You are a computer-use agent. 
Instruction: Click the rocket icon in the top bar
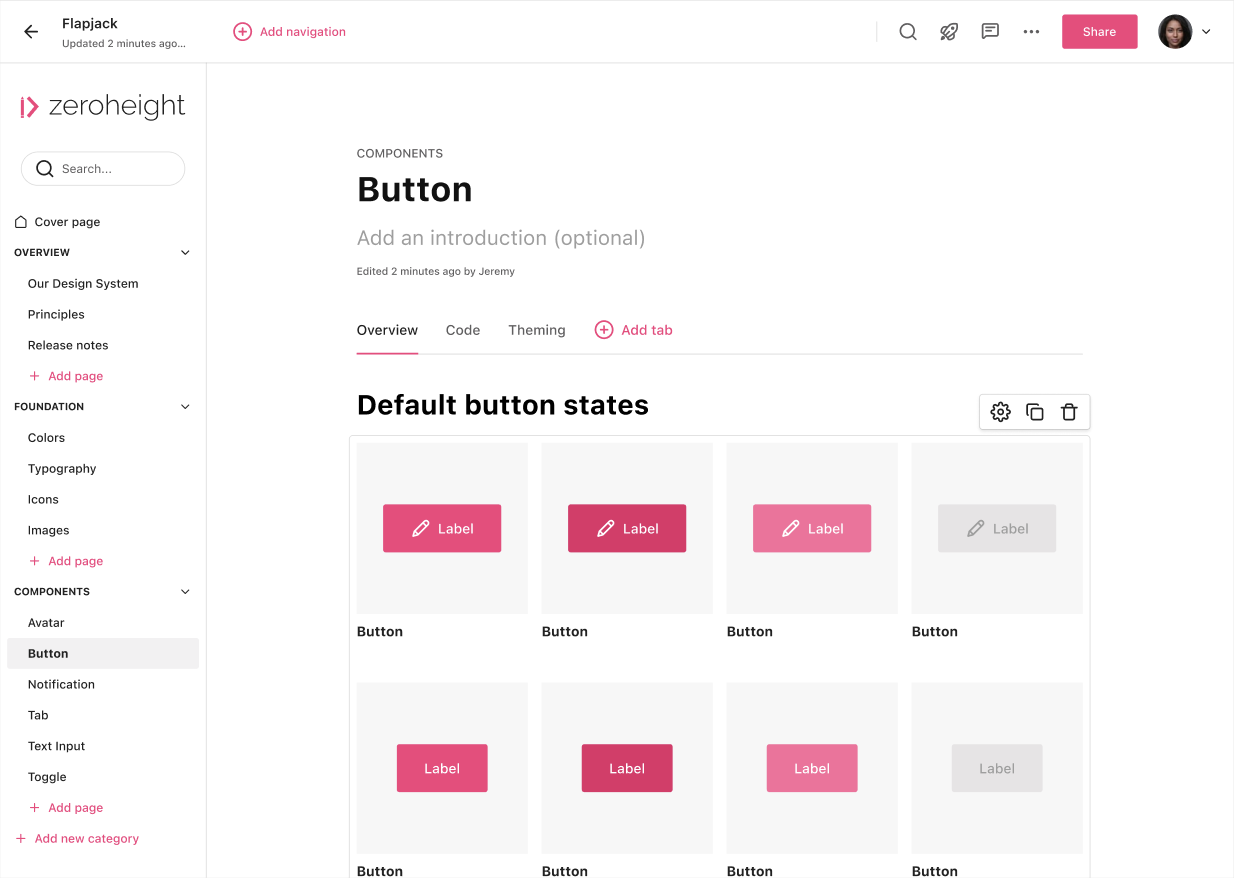(949, 32)
